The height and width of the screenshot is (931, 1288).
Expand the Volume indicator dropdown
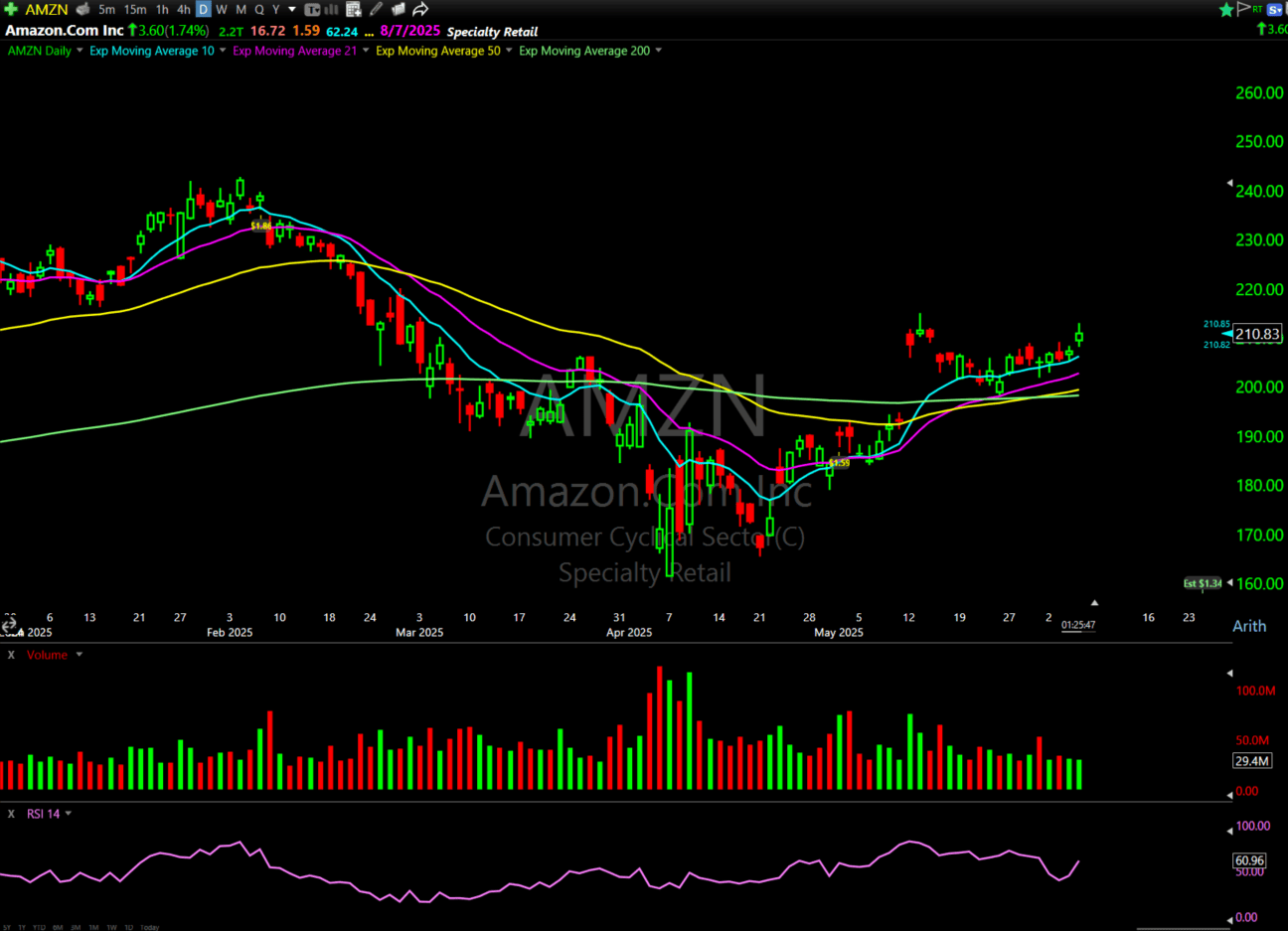pos(80,655)
